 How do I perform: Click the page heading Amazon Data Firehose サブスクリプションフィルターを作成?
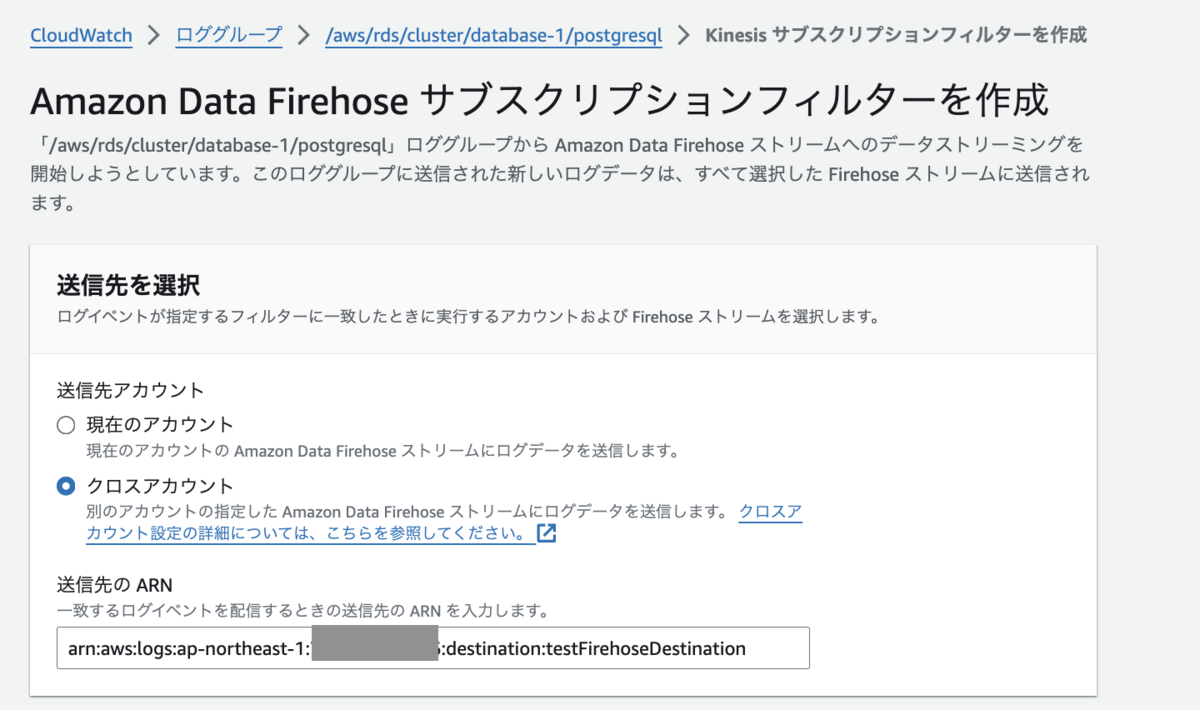point(540,101)
